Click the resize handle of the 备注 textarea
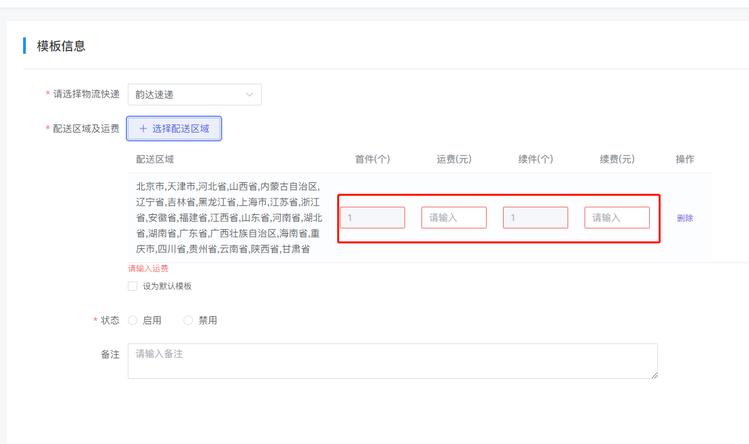The height and width of the screenshot is (444, 749). click(654, 376)
